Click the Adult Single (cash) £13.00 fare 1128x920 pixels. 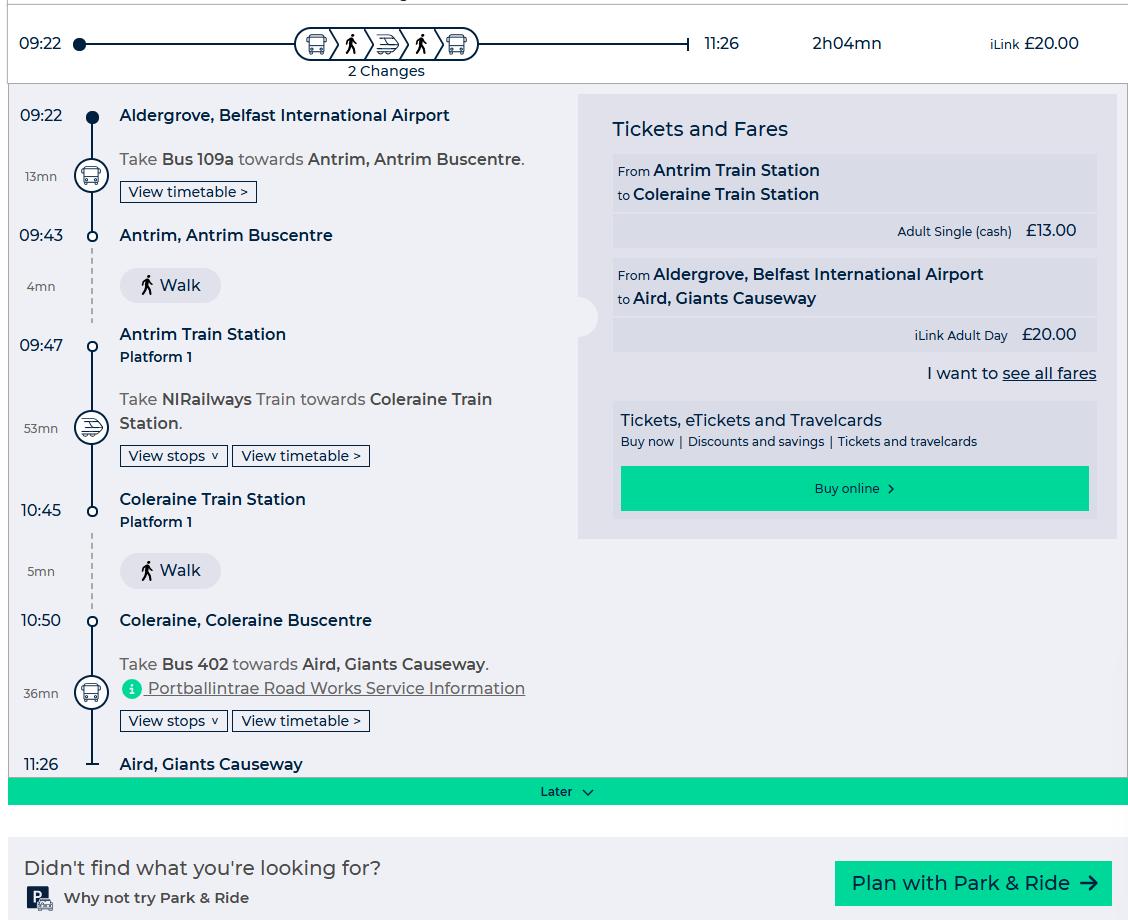tap(855, 231)
